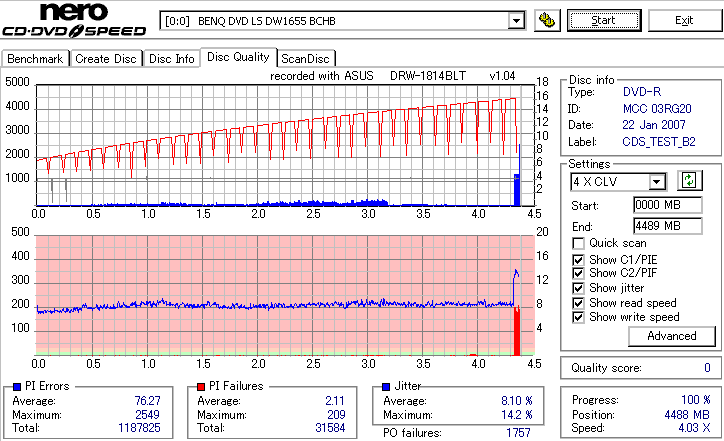724x441 pixels.
Task: Click the Position value 4488 MB
Action: point(687,415)
